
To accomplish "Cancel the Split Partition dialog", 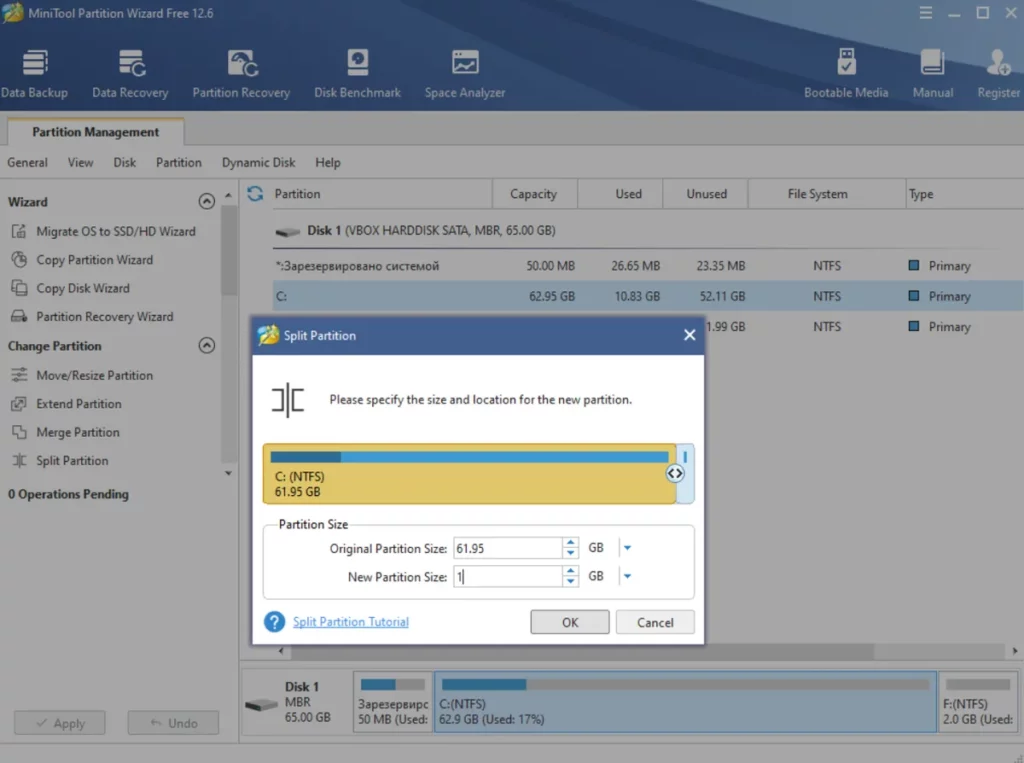I will (655, 622).
